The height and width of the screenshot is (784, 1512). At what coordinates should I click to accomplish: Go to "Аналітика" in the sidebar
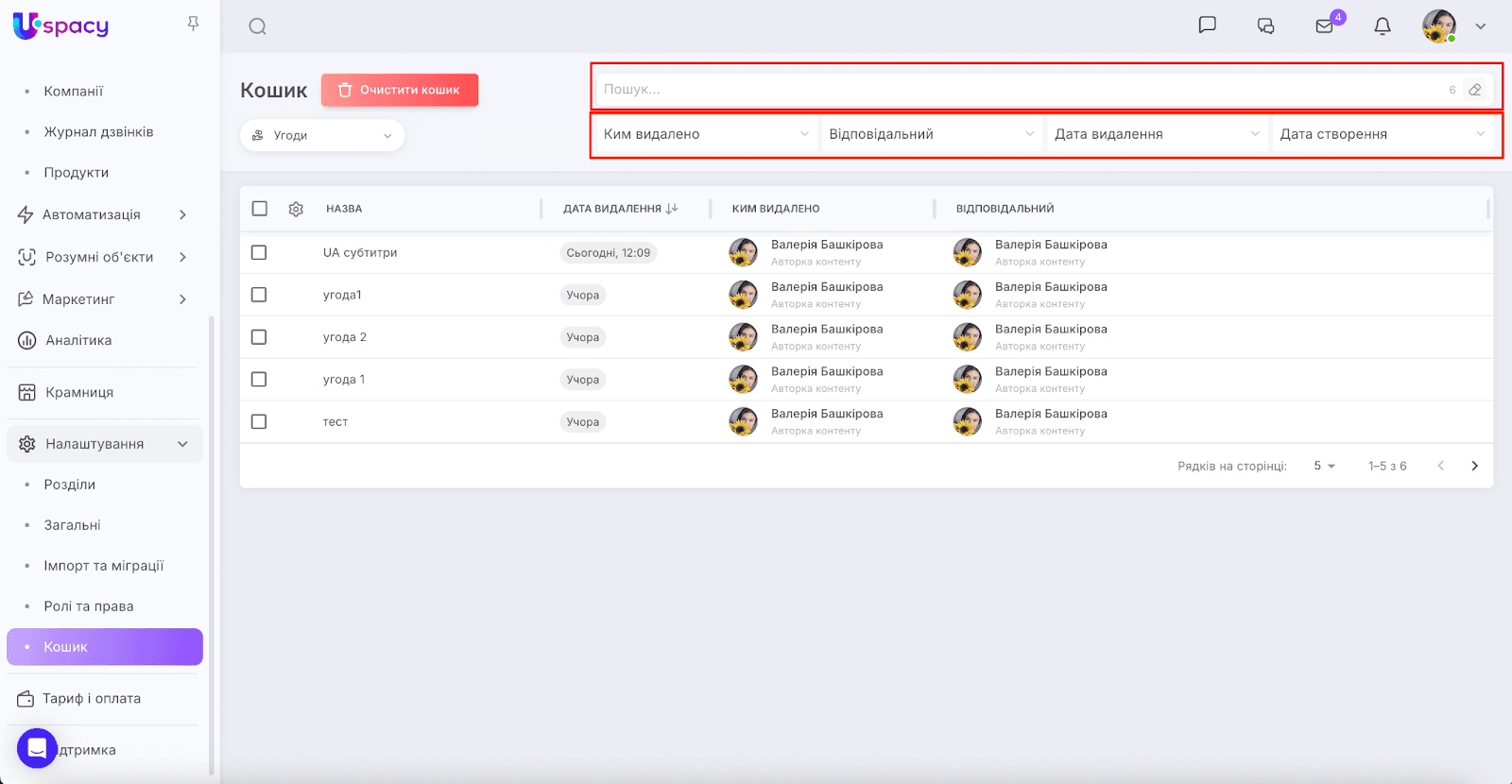point(78,340)
